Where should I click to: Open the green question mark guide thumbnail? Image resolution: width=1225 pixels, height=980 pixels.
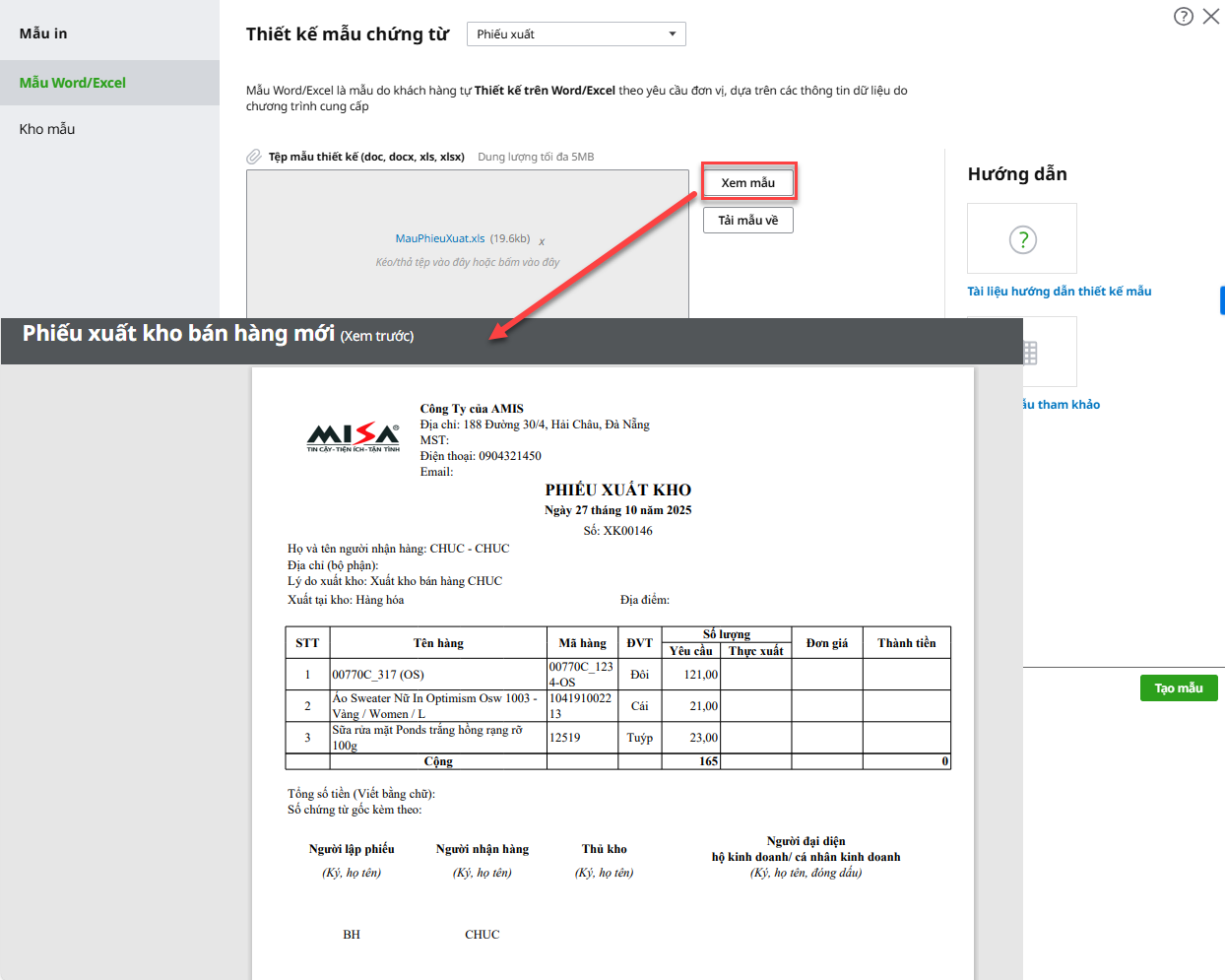[1022, 238]
